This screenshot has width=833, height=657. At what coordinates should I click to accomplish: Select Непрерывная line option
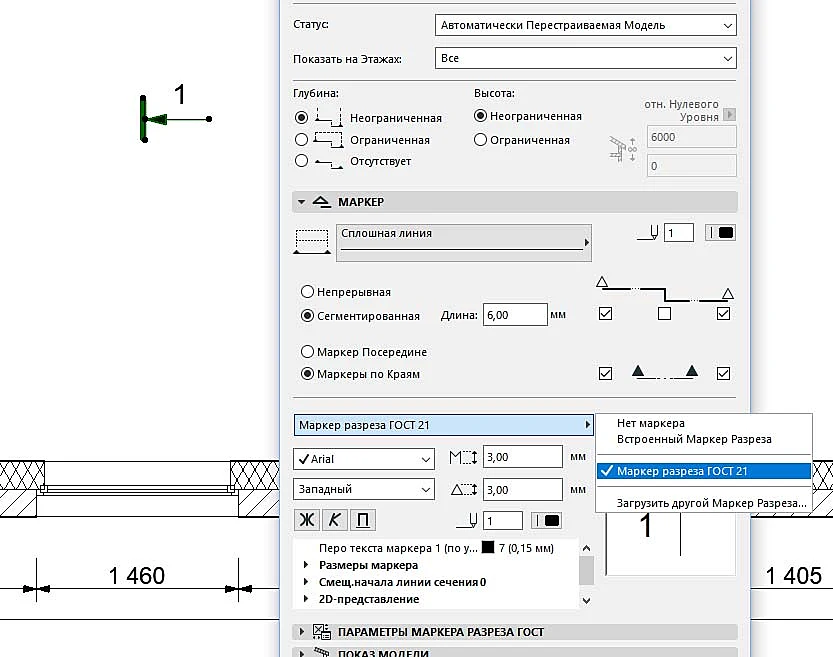pyautogui.click(x=307, y=292)
